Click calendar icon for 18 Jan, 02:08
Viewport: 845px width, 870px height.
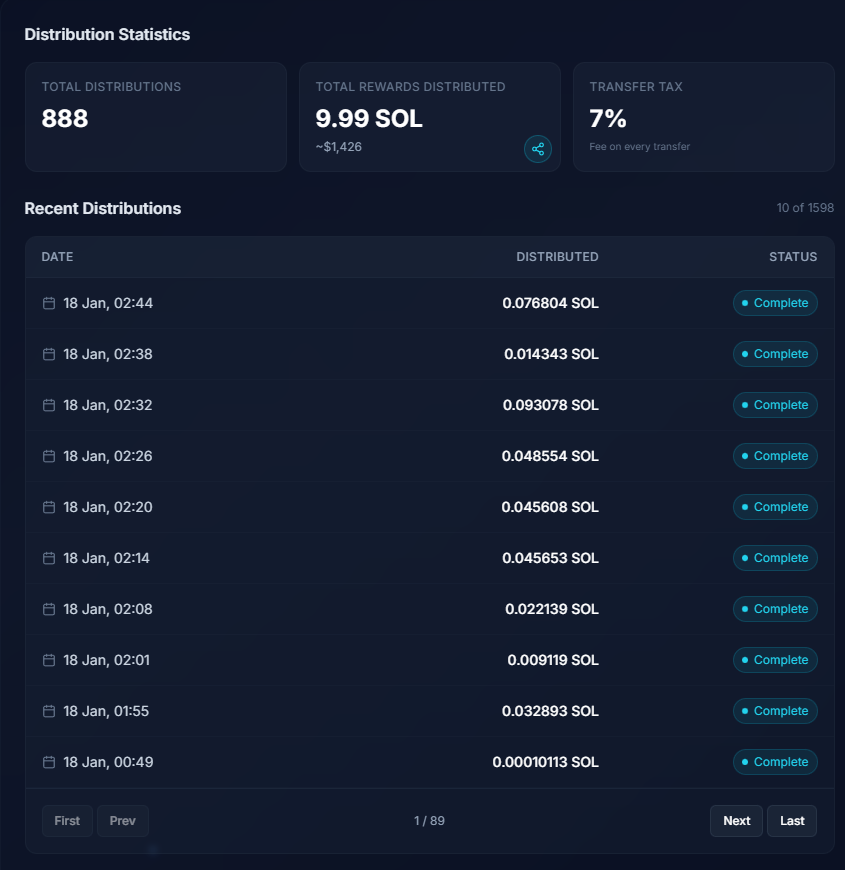(x=49, y=609)
